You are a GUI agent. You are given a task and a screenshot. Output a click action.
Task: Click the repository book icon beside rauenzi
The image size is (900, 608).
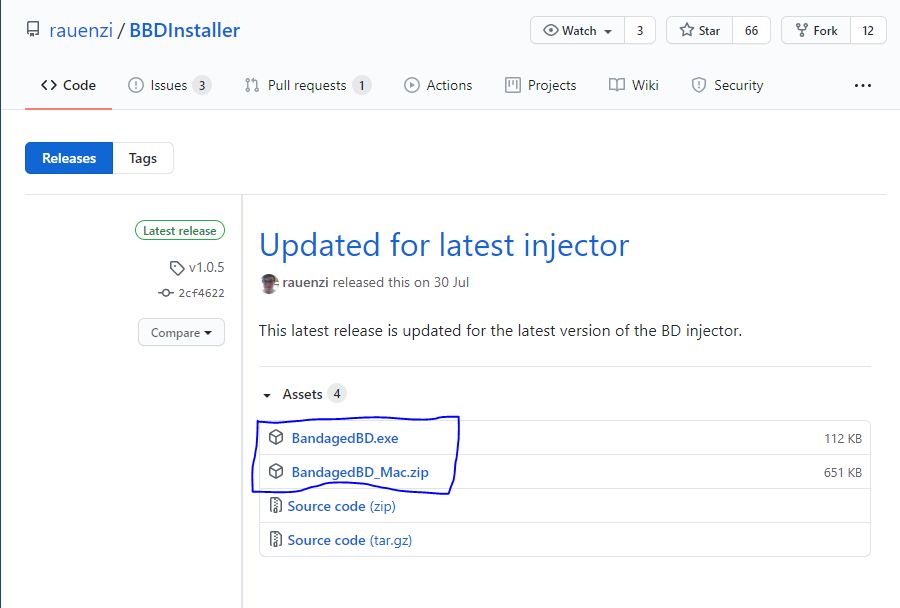pos(33,31)
